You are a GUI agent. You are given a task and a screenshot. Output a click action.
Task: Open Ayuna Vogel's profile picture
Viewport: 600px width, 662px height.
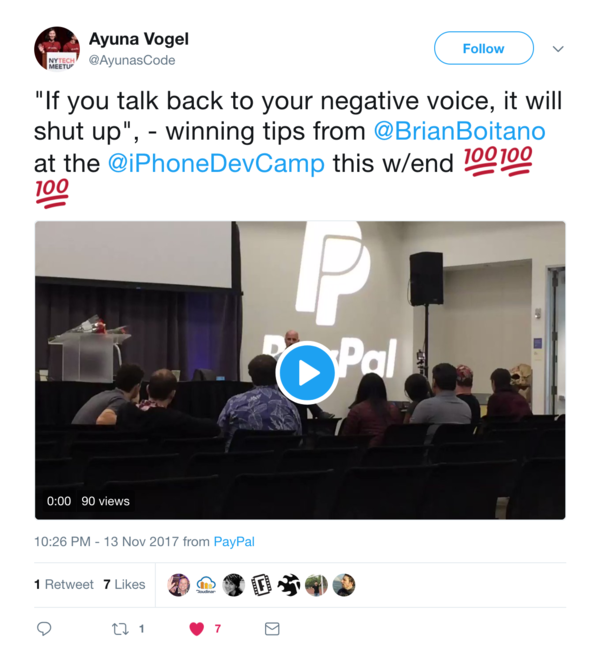[x=57, y=49]
